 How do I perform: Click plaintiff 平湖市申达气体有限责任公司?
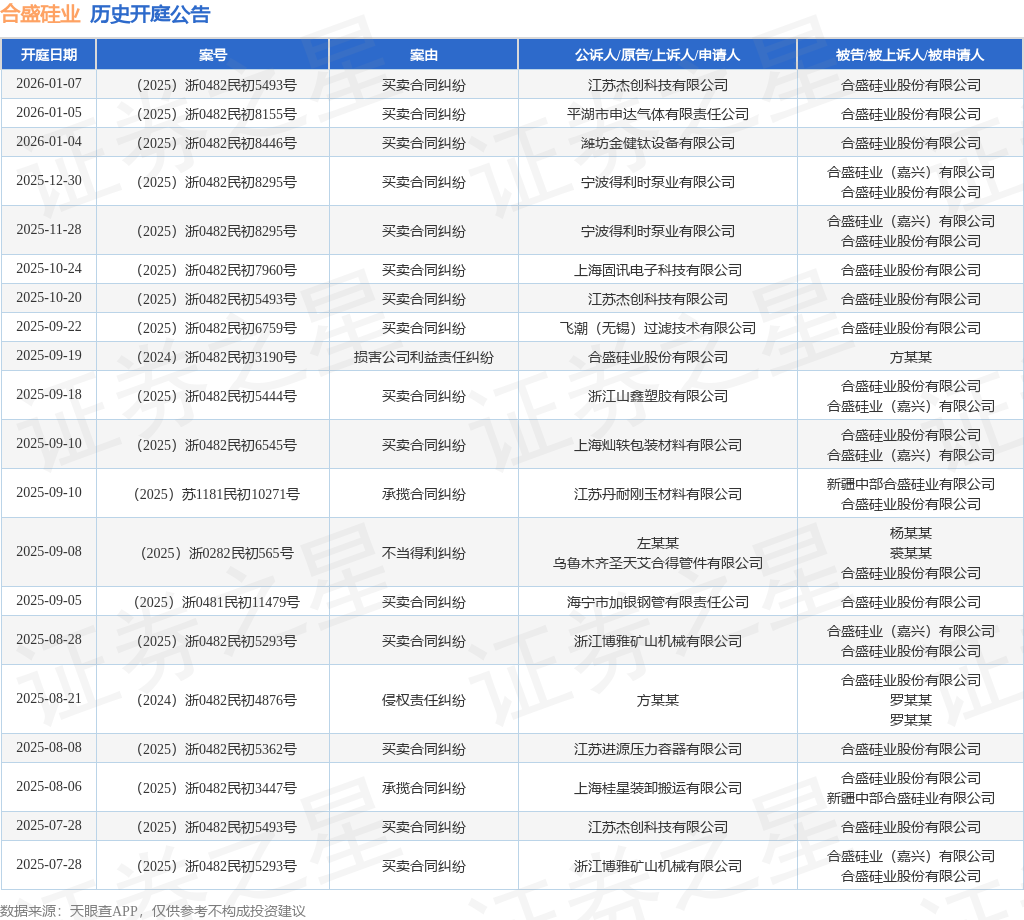(658, 114)
